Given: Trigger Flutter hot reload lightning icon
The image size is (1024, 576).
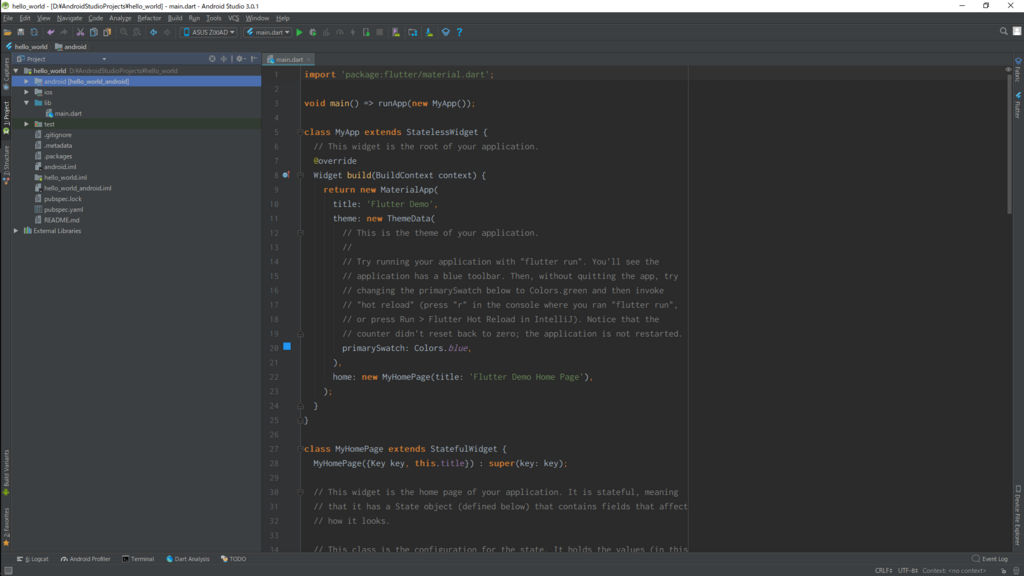Looking at the screenshot, I should click(353, 32).
